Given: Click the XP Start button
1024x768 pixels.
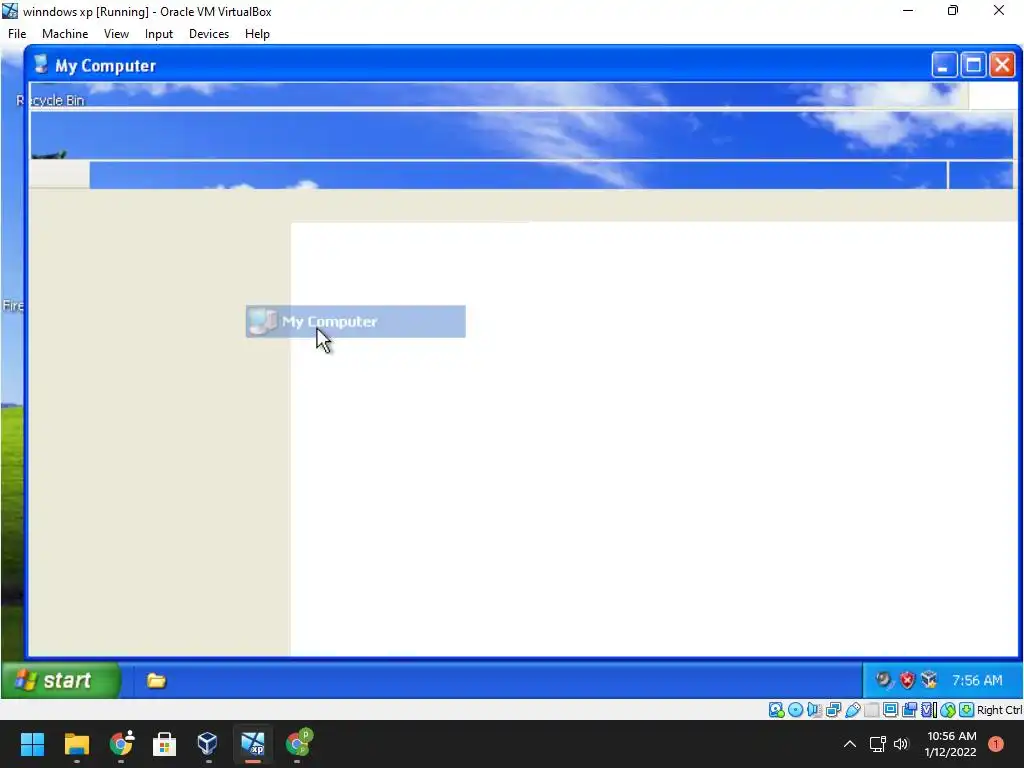Looking at the screenshot, I should (61, 680).
